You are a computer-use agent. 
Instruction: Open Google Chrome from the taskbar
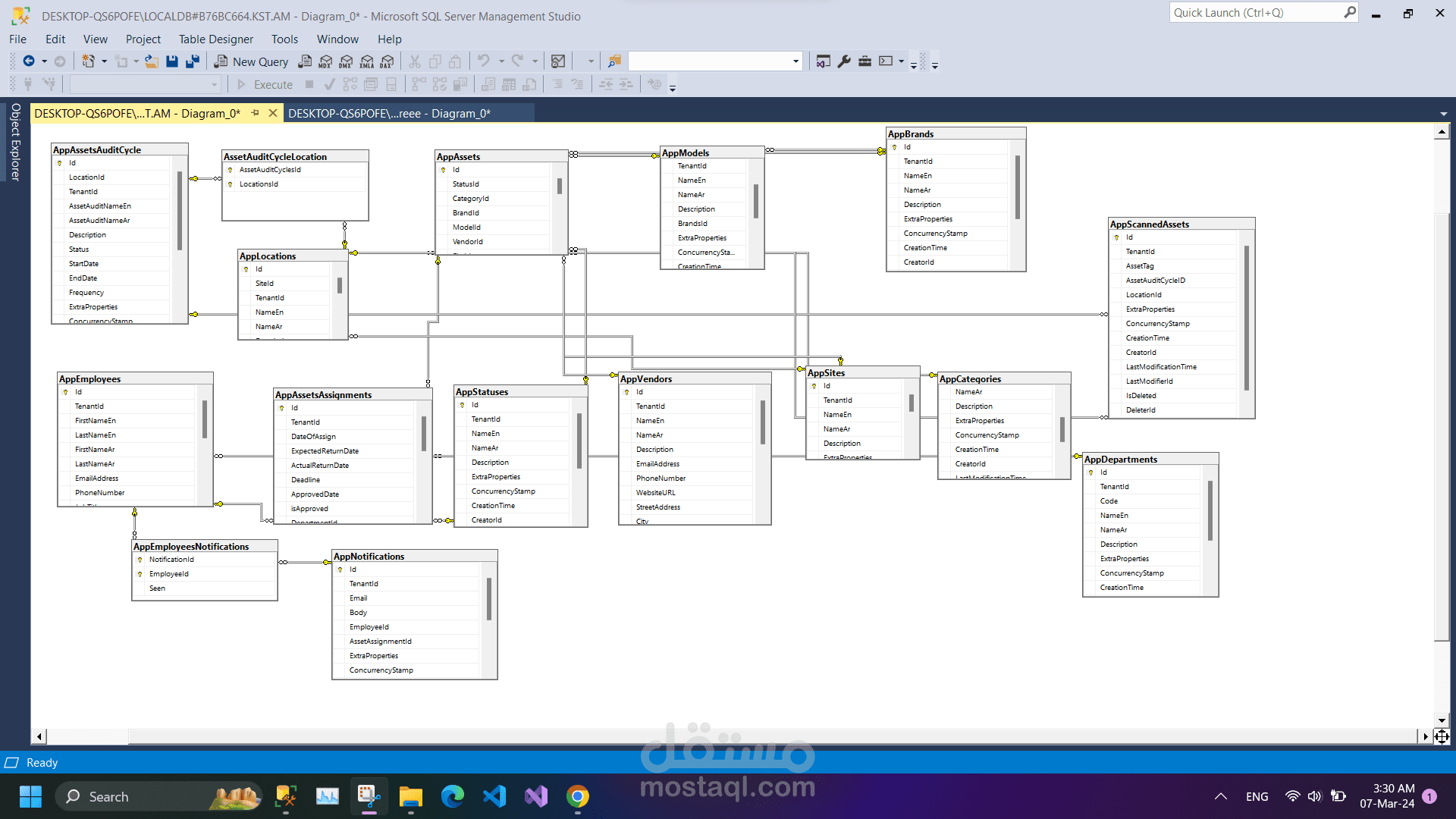[578, 796]
